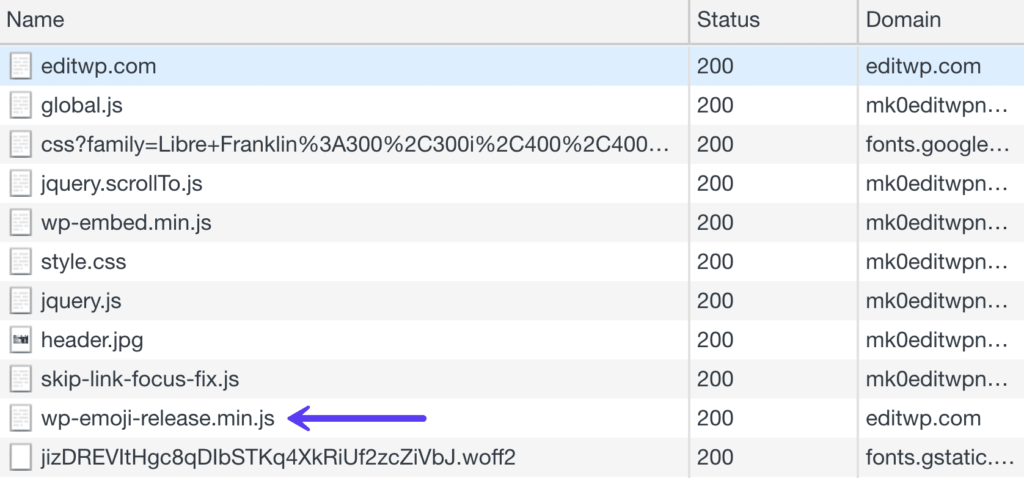Click the fonts.gstatic domain of the woff2 row
1024x478 pixels.
coord(938,458)
